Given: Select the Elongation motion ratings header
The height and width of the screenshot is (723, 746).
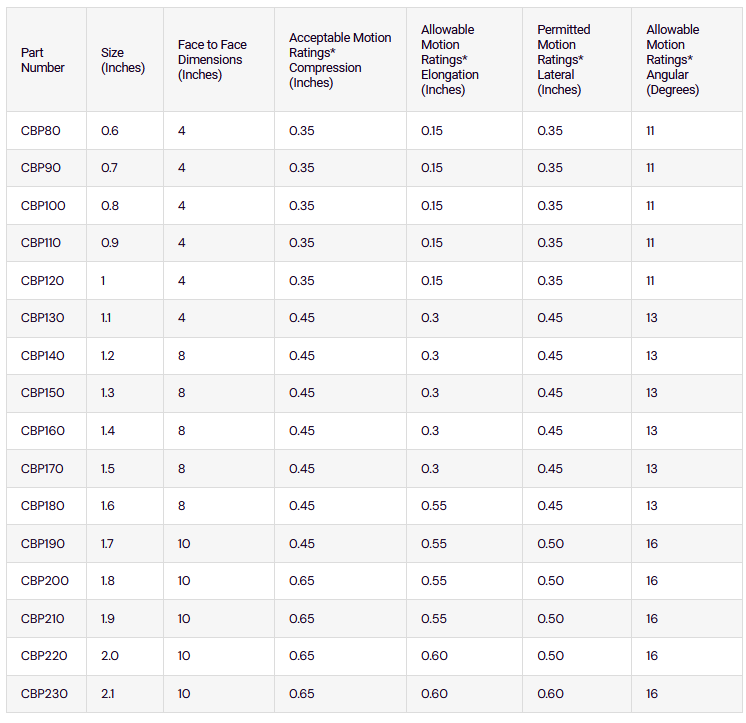Looking at the screenshot, I should [450, 60].
